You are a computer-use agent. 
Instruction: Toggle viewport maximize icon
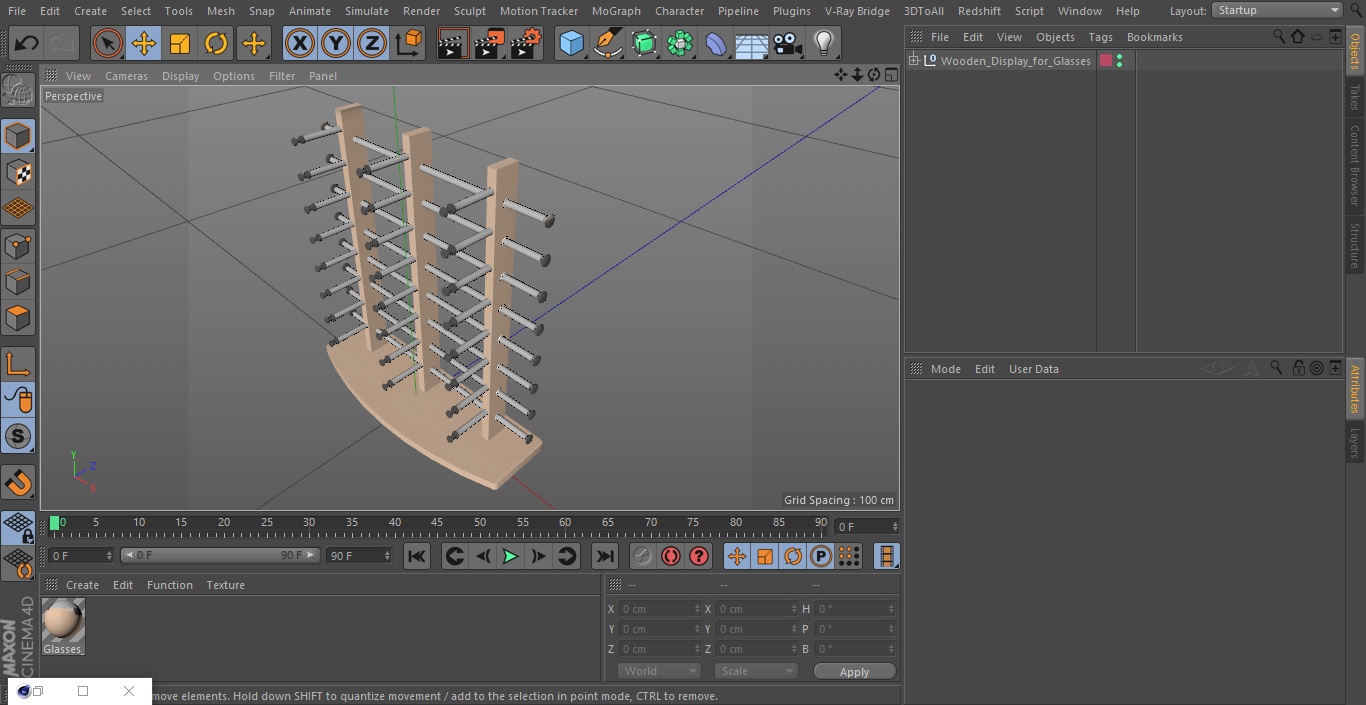[890, 75]
